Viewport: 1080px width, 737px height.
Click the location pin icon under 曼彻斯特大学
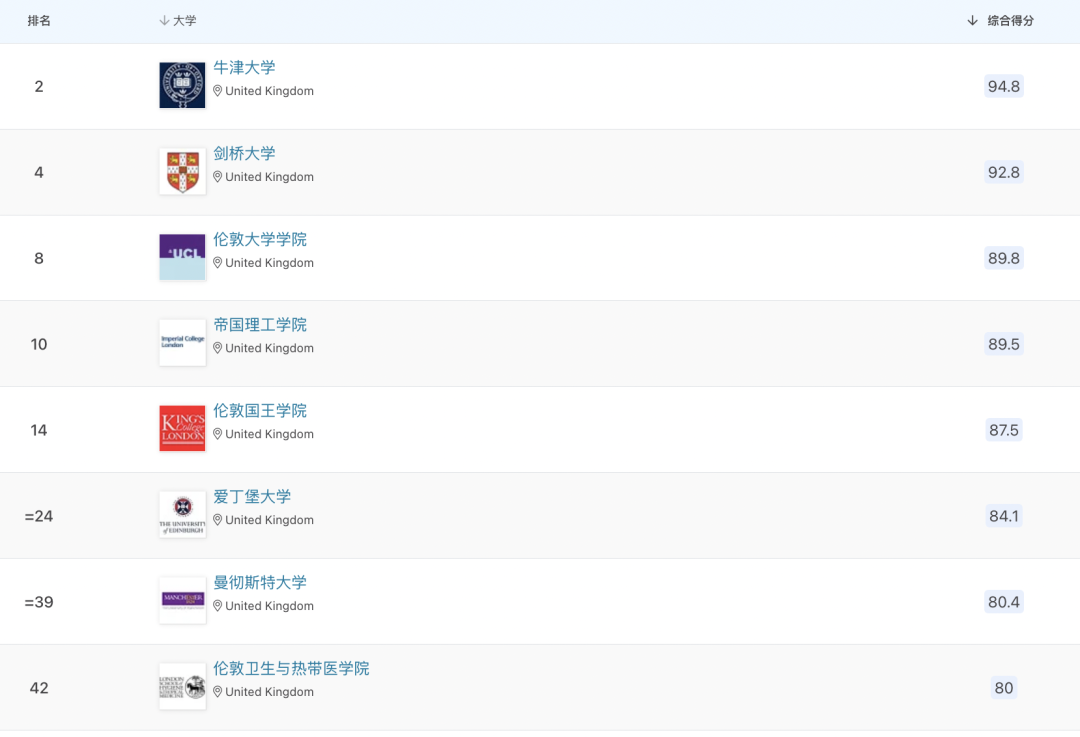point(218,606)
